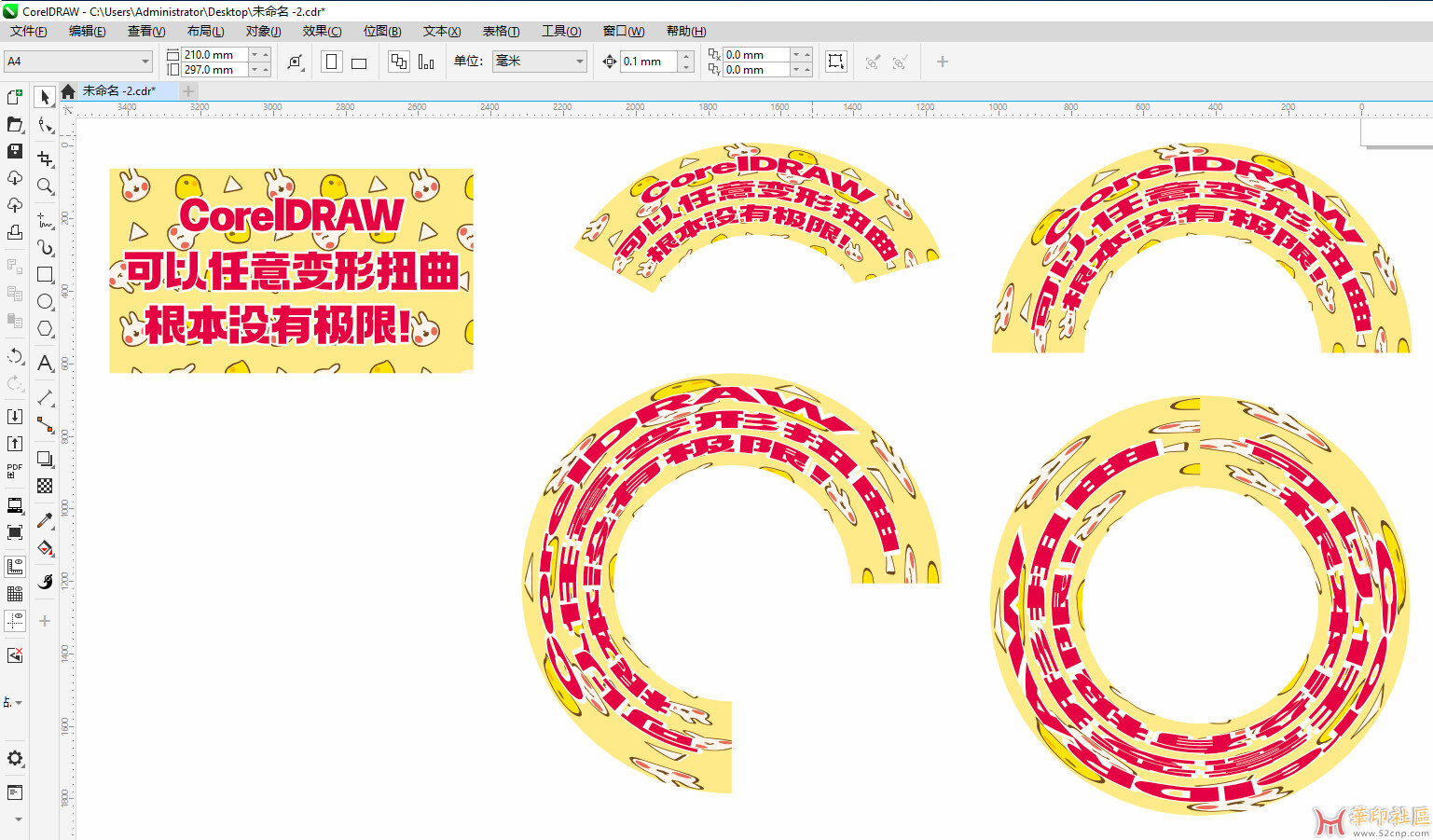This screenshot has width=1433, height=840.
Task: Expand standard toolbar overflow arrow
Action: point(18,819)
